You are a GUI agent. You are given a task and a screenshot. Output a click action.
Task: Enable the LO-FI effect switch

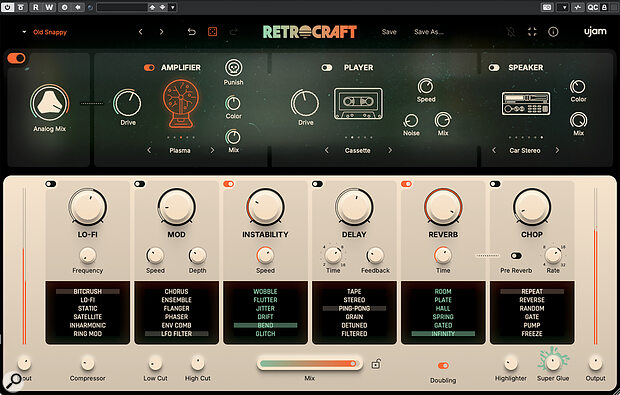click(x=51, y=184)
